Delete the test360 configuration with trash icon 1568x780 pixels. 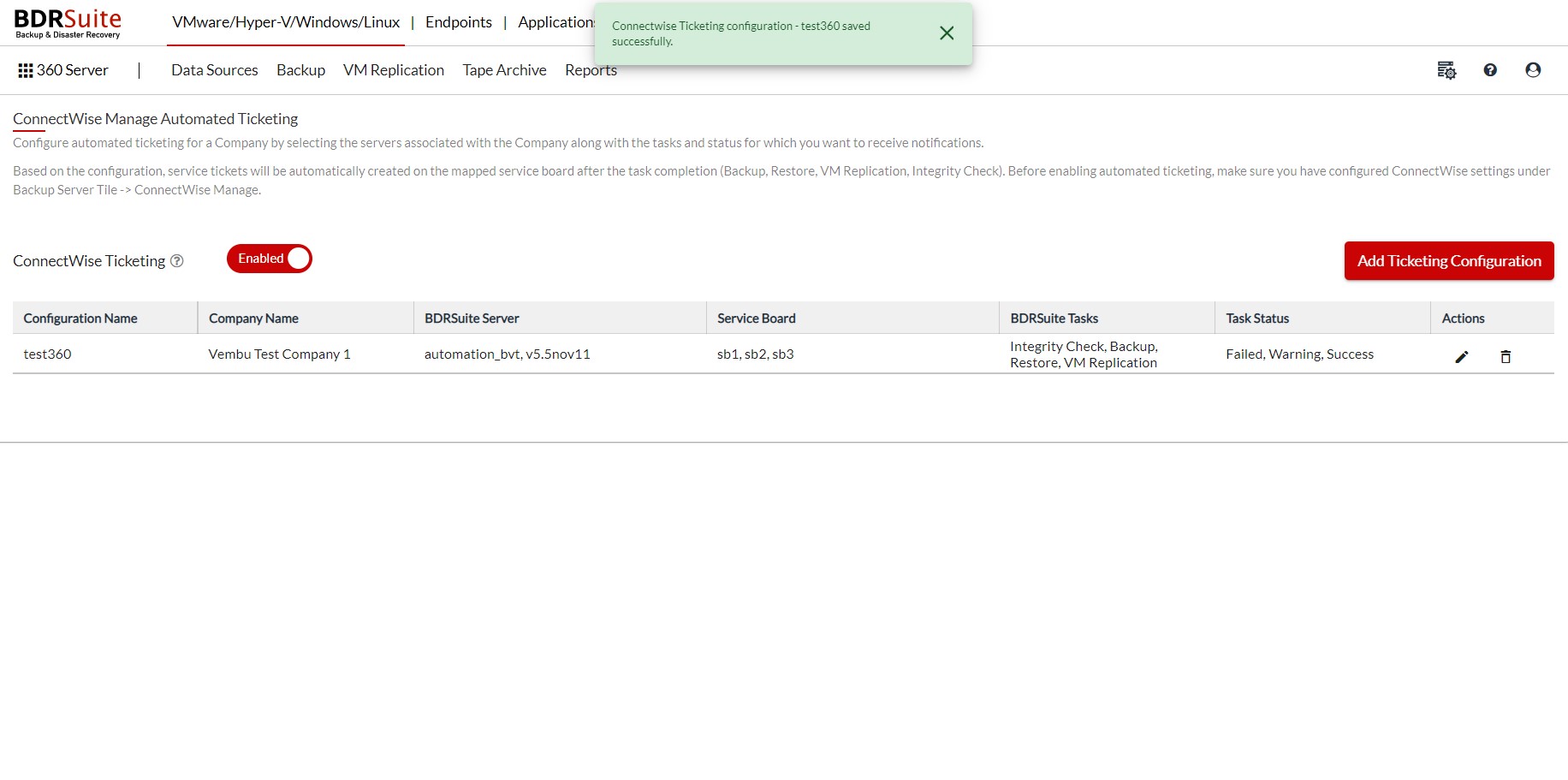(1506, 357)
